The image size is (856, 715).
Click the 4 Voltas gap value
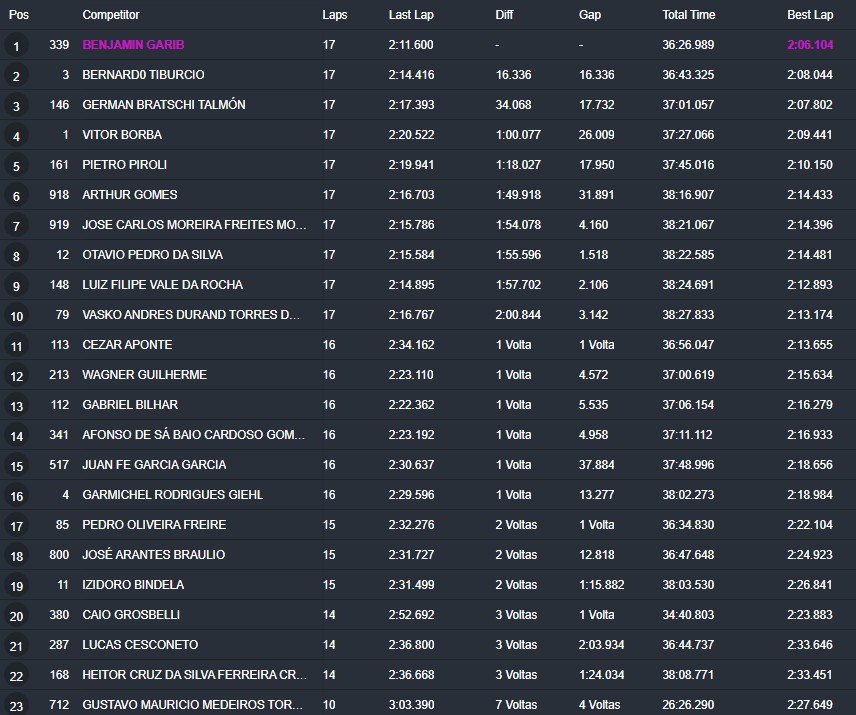(x=599, y=705)
